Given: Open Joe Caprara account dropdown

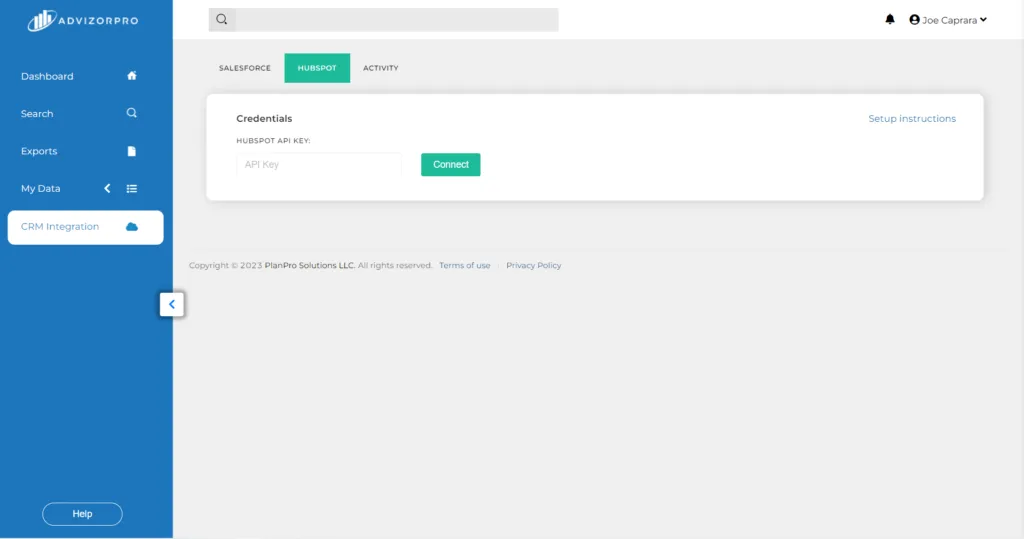Looking at the screenshot, I should coord(948,20).
